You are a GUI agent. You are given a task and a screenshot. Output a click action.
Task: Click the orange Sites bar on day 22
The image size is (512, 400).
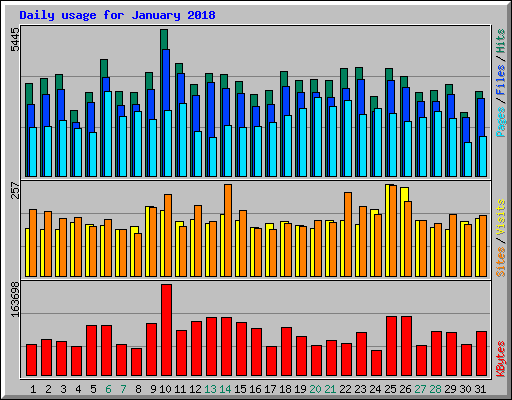point(348,234)
